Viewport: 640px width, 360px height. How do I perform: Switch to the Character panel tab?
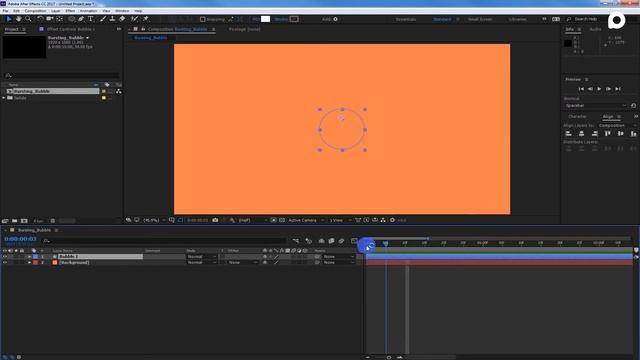[x=578, y=117]
